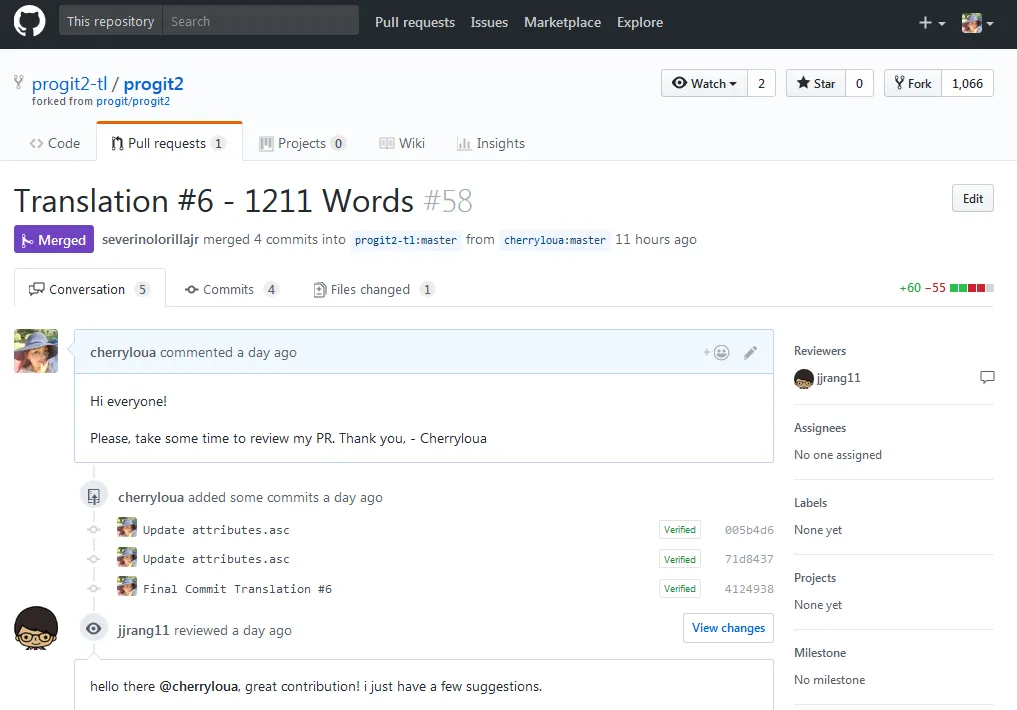Open the Watch dropdown button

click(704, 83)
